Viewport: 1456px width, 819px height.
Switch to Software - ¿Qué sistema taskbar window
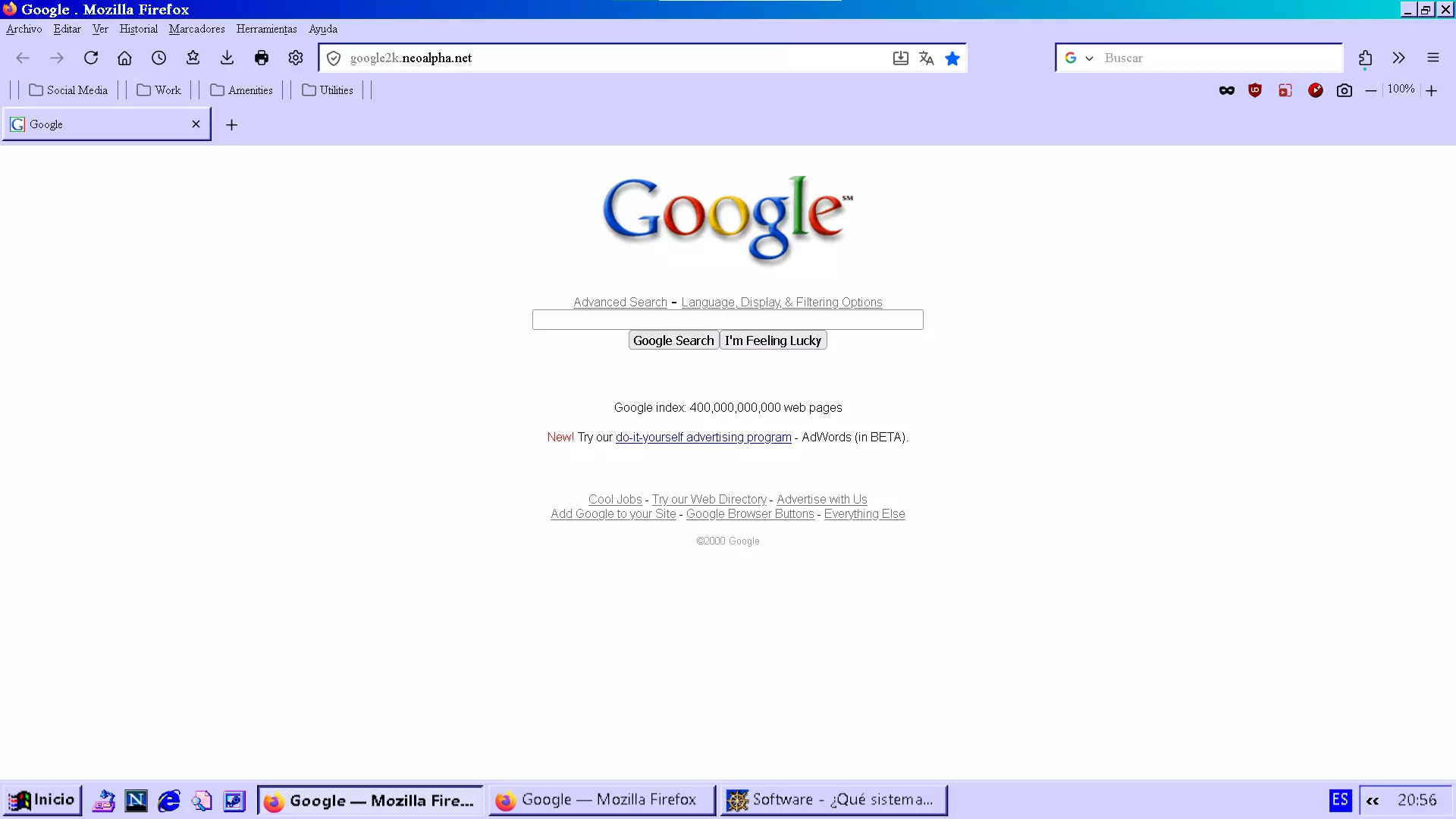point(833,800)
